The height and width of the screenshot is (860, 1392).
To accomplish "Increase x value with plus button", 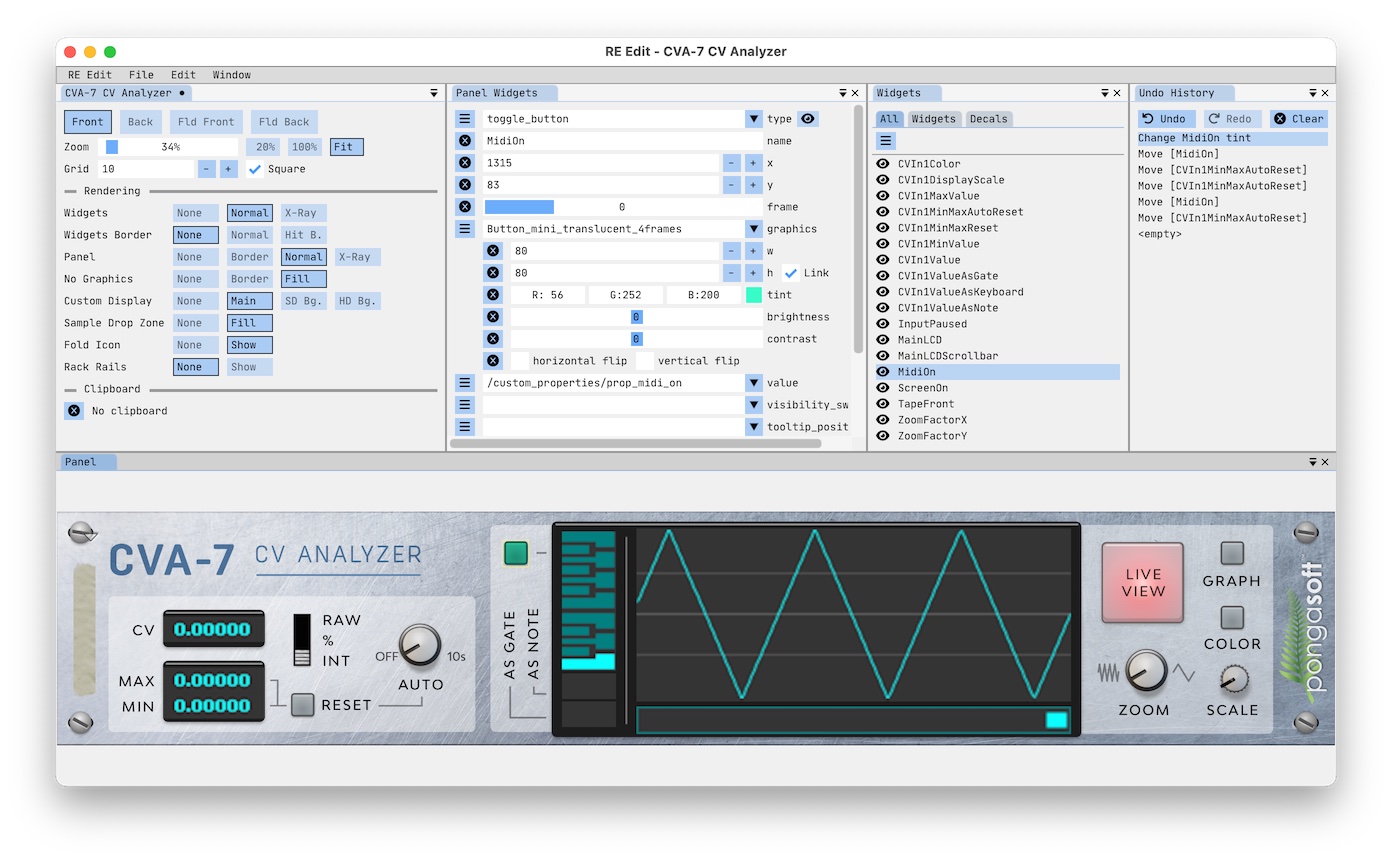I will (753, 163).
